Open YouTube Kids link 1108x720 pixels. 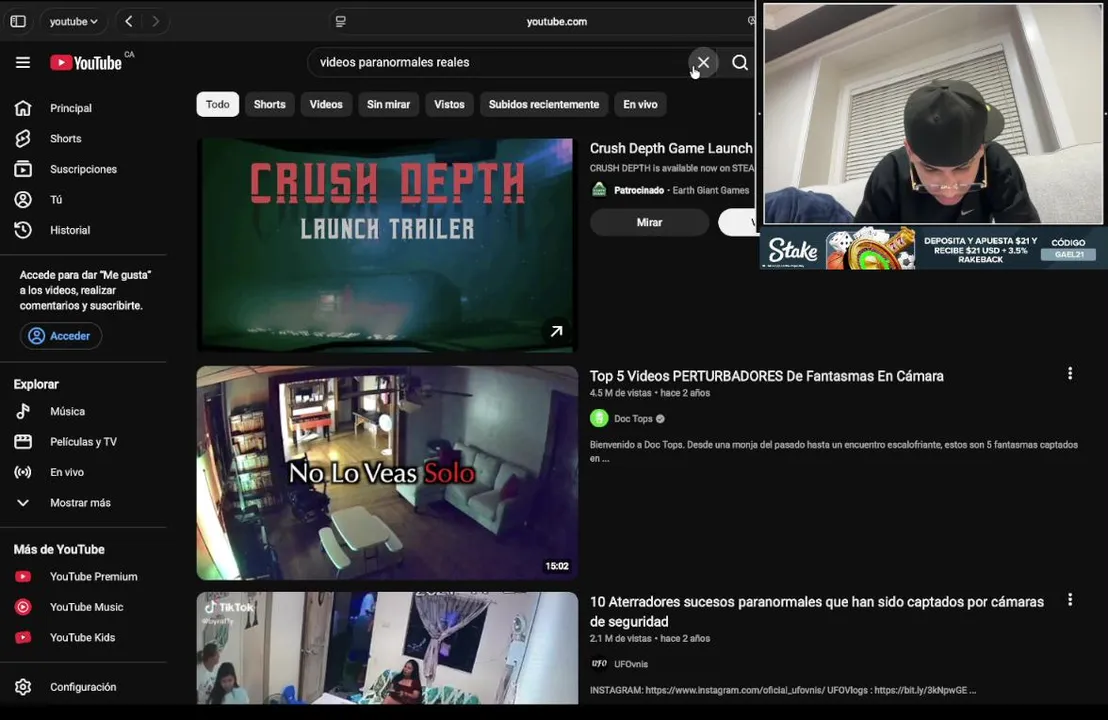point(83,637)
